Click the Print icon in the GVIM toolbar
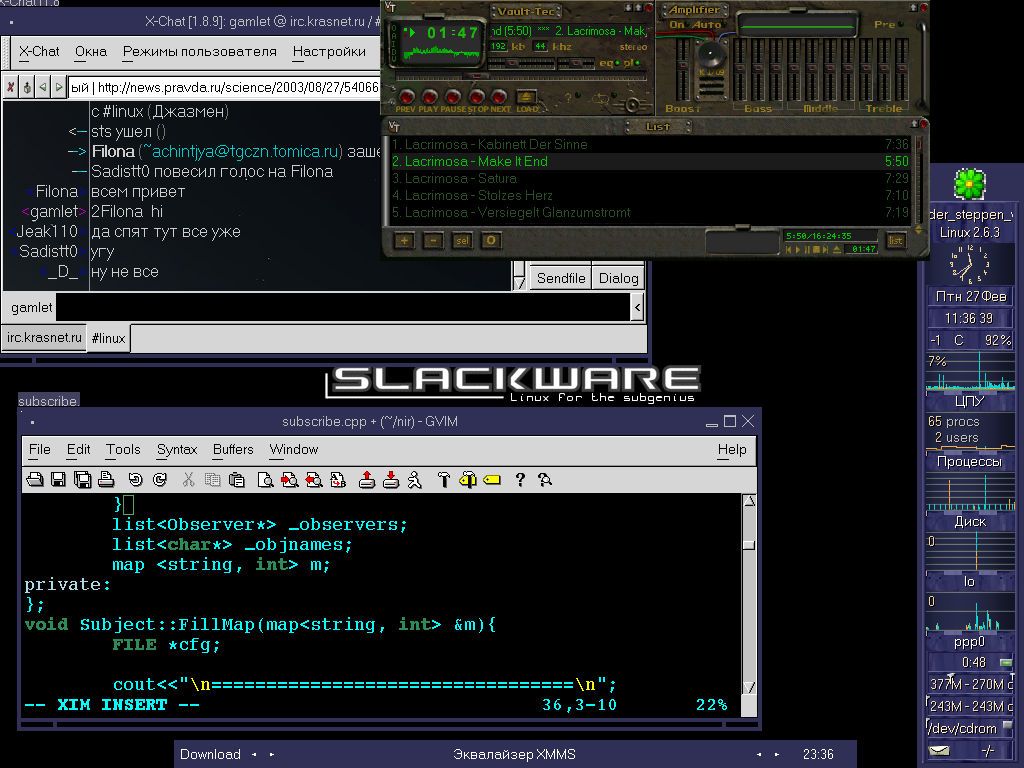This screenshot has height=768, width=1024. pos(105,480)
